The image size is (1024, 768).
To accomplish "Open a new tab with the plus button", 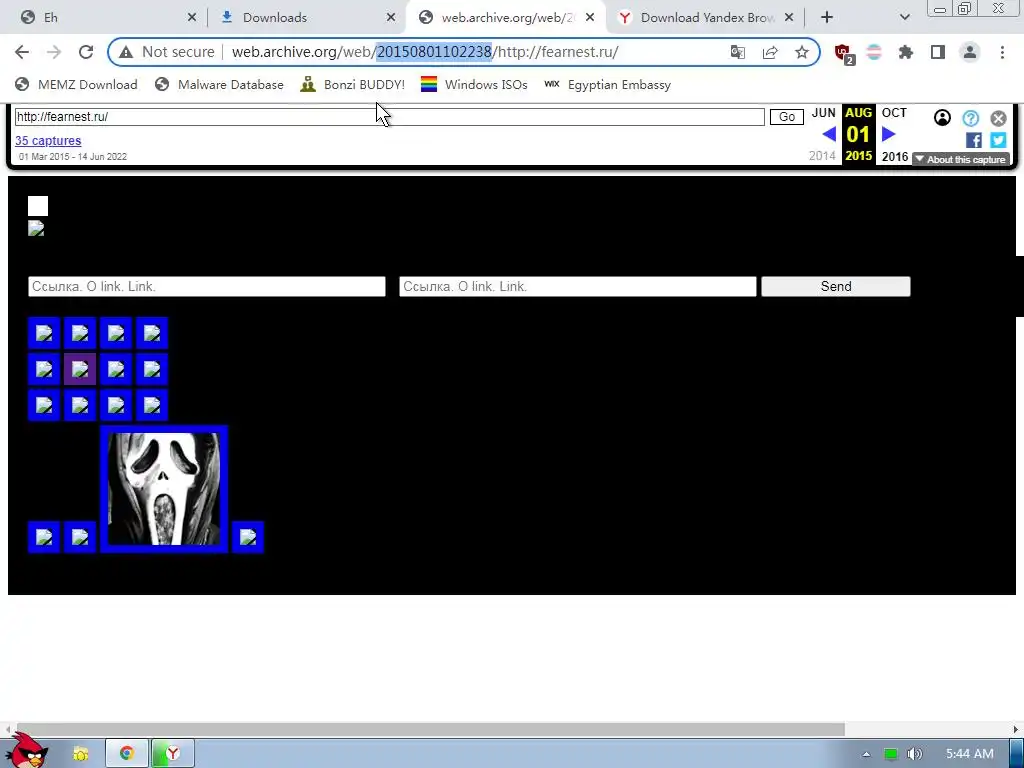I will coord(827,18).
